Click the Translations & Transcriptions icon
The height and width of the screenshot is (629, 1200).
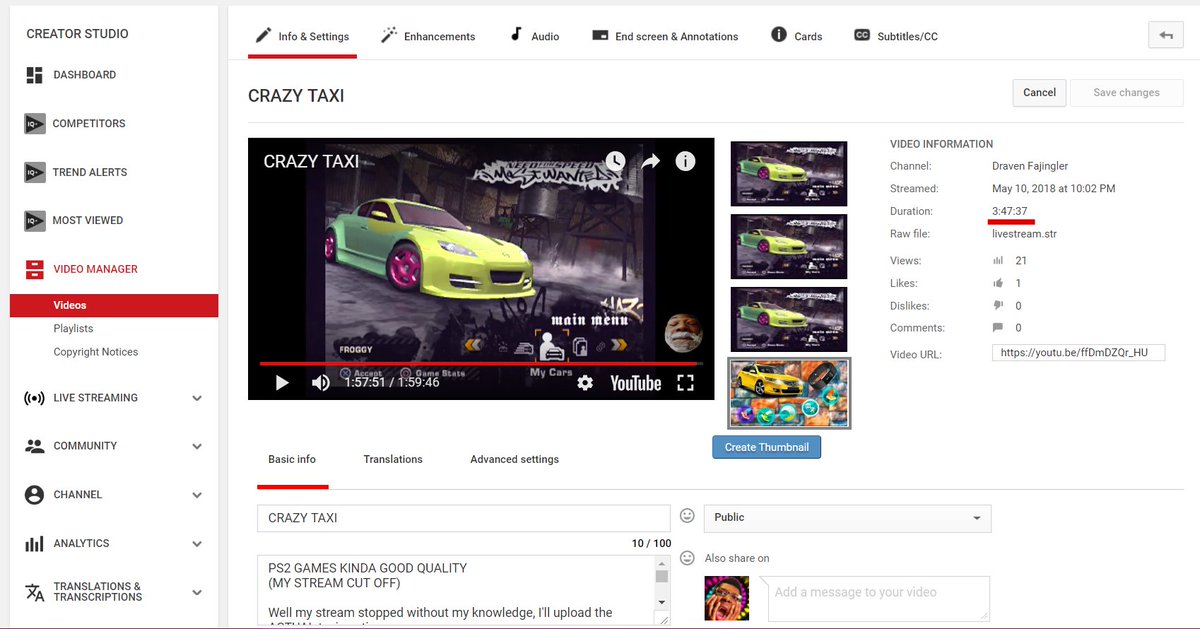tap(35, 592)
